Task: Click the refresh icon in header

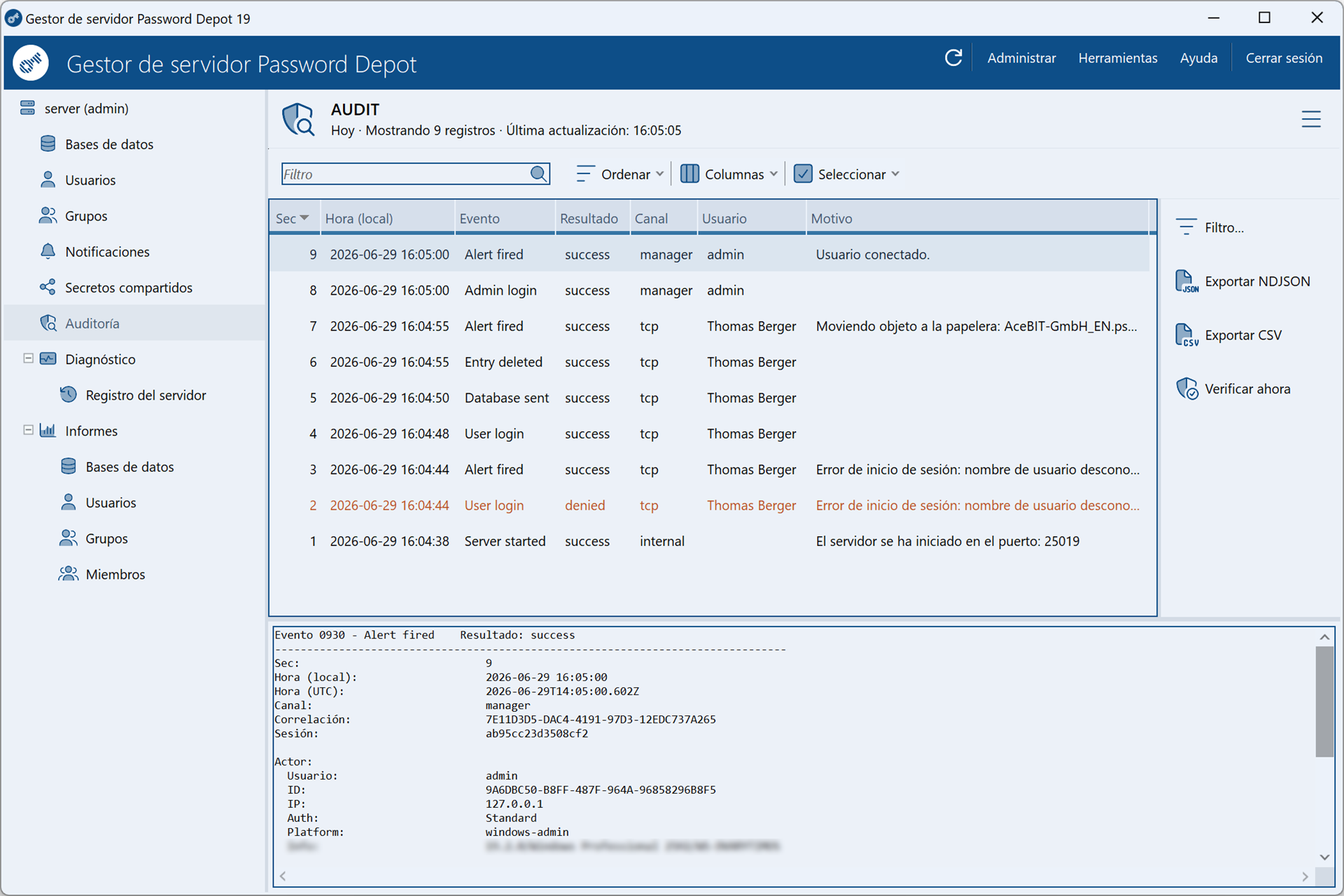Action: 953,57
